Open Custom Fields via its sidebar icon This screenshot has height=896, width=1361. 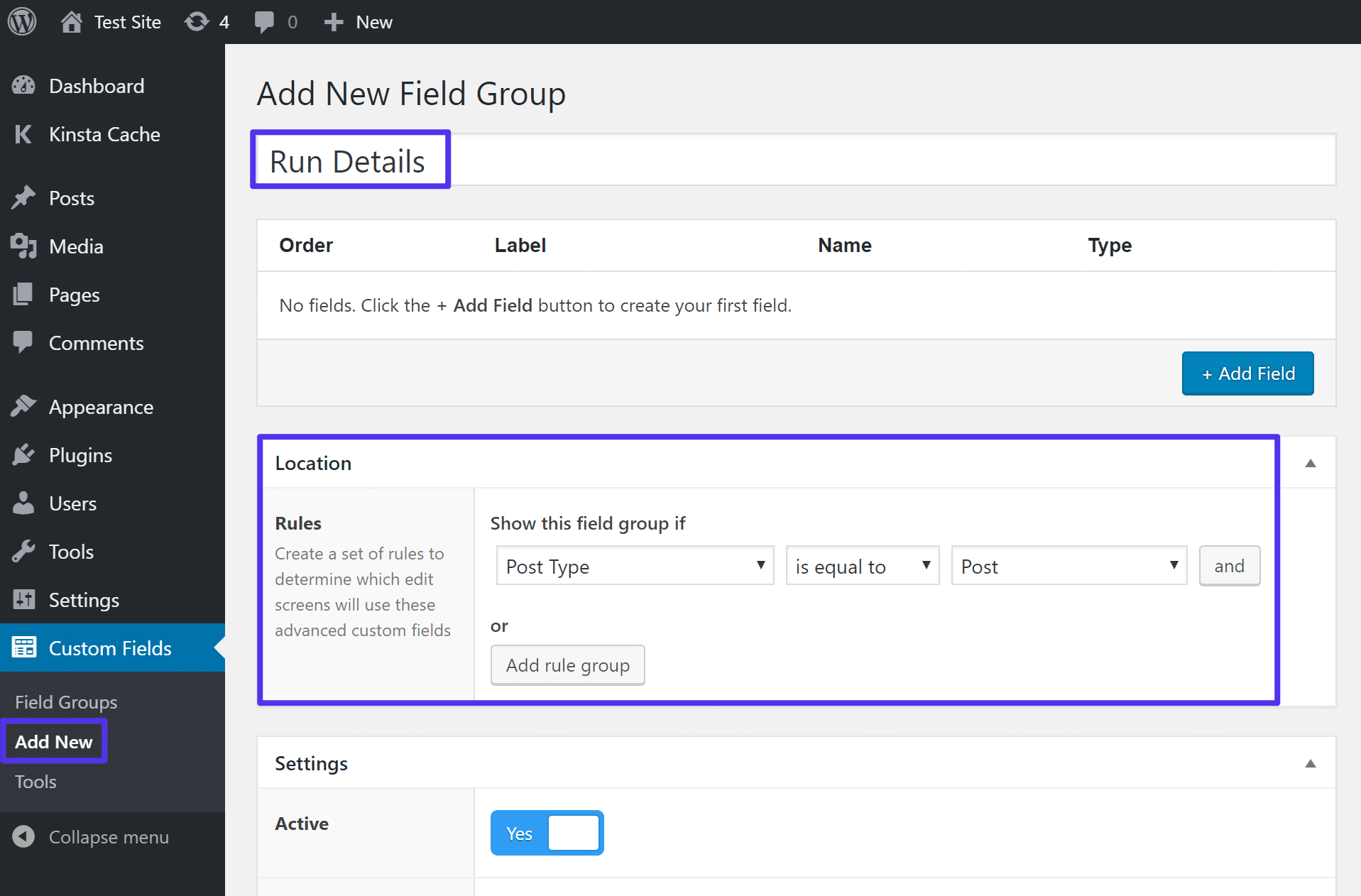pos(23,648)
